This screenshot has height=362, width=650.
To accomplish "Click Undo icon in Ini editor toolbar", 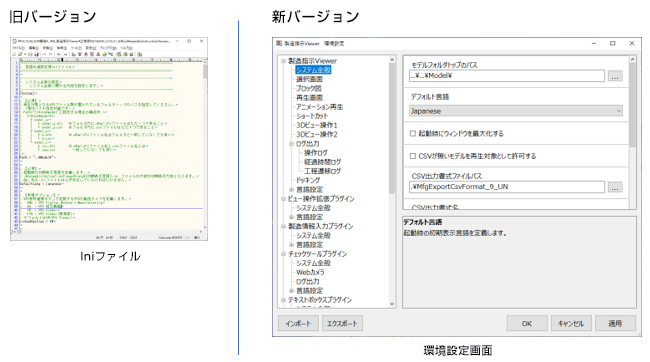I will click(x=44, y=54).
